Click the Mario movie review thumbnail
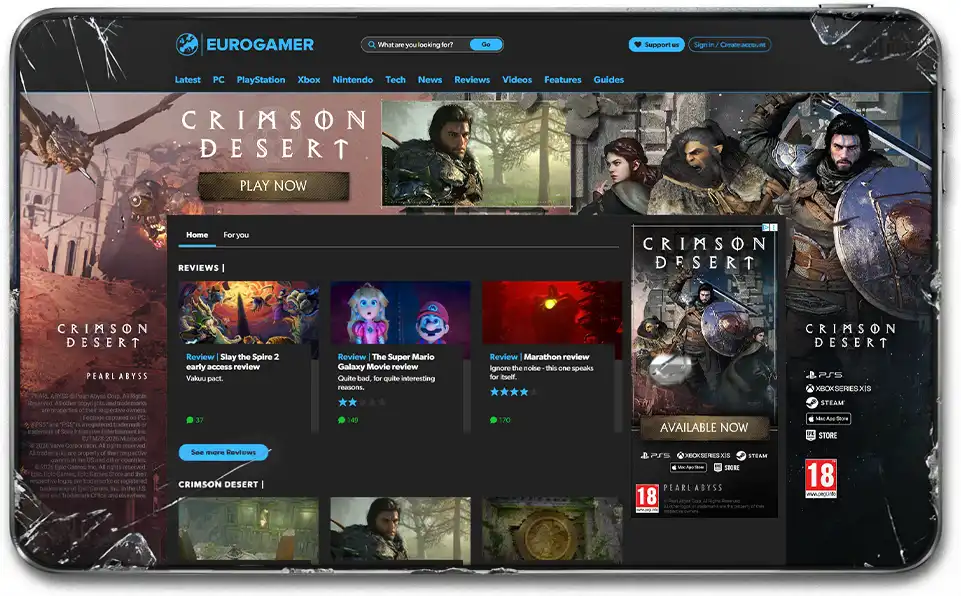The image size is (961, 596). [400, 313]
